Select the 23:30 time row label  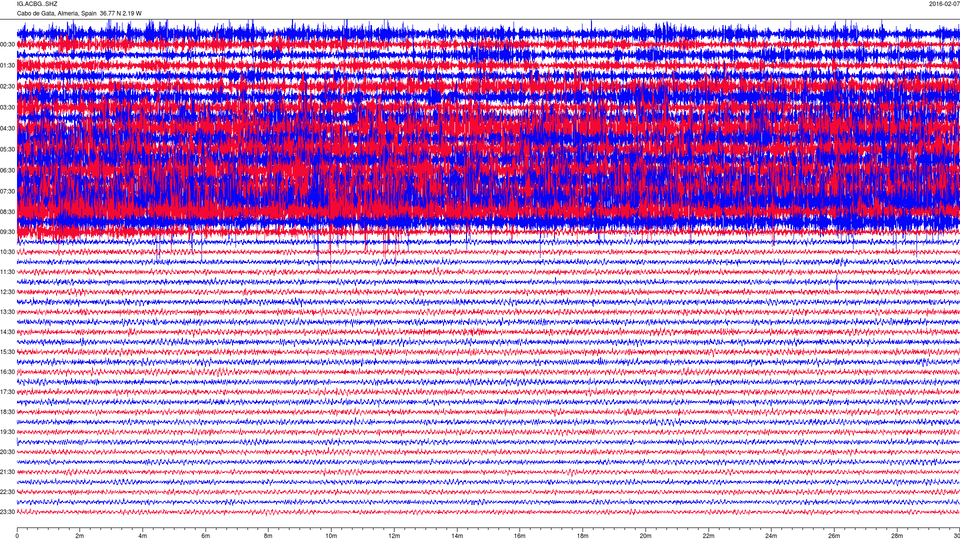[x=7, y=512]
